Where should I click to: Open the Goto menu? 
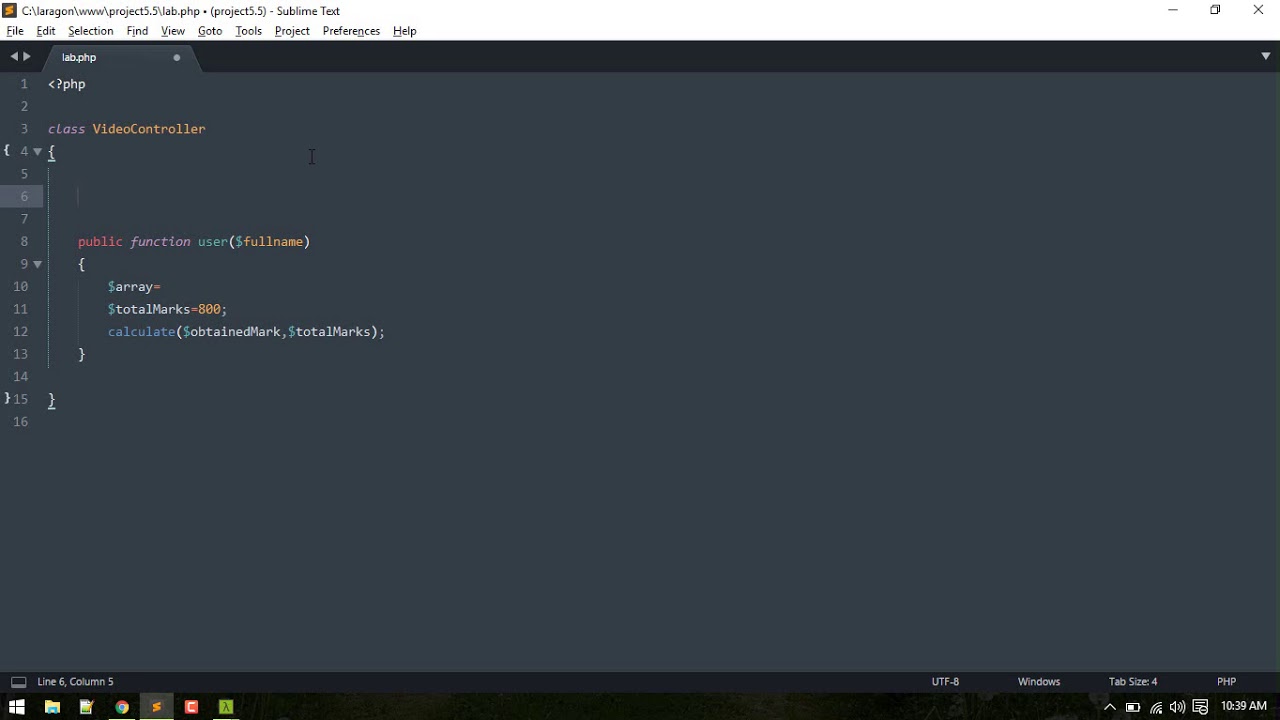(x=210, y=31)
